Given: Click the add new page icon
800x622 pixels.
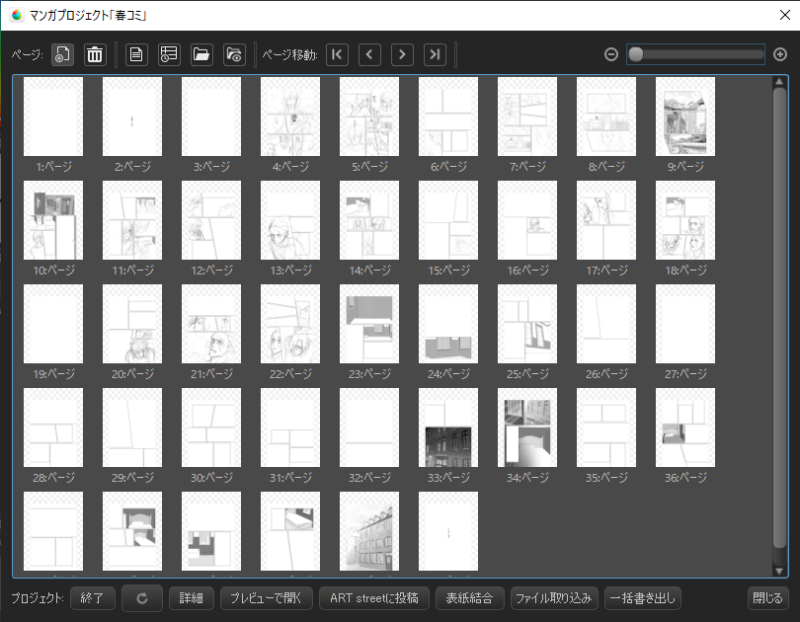Looking at the screenshot, I should [62, 54].
